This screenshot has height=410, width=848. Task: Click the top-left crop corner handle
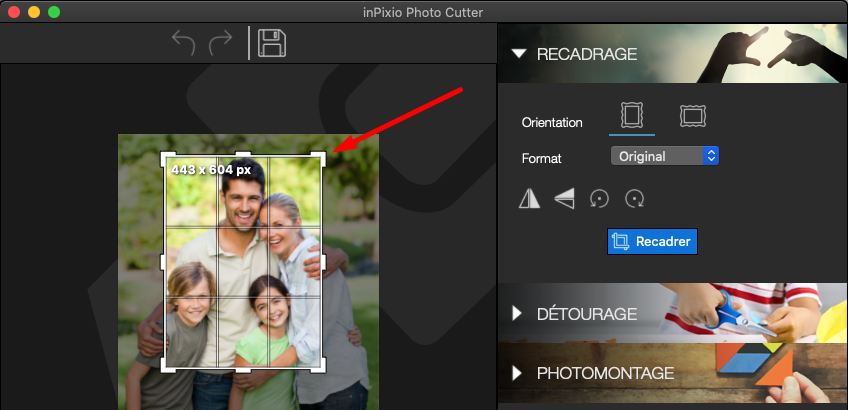(x=168, y=158)
